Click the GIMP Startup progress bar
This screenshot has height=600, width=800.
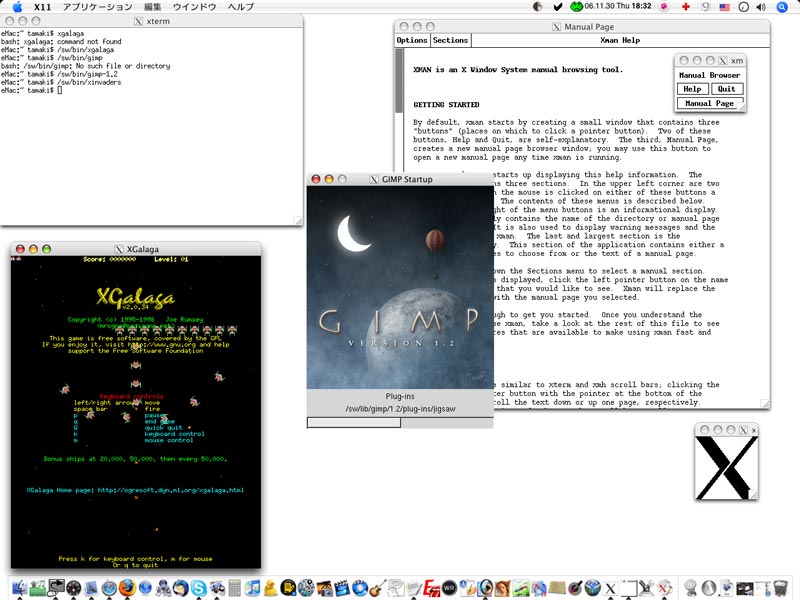click(400, 422)
